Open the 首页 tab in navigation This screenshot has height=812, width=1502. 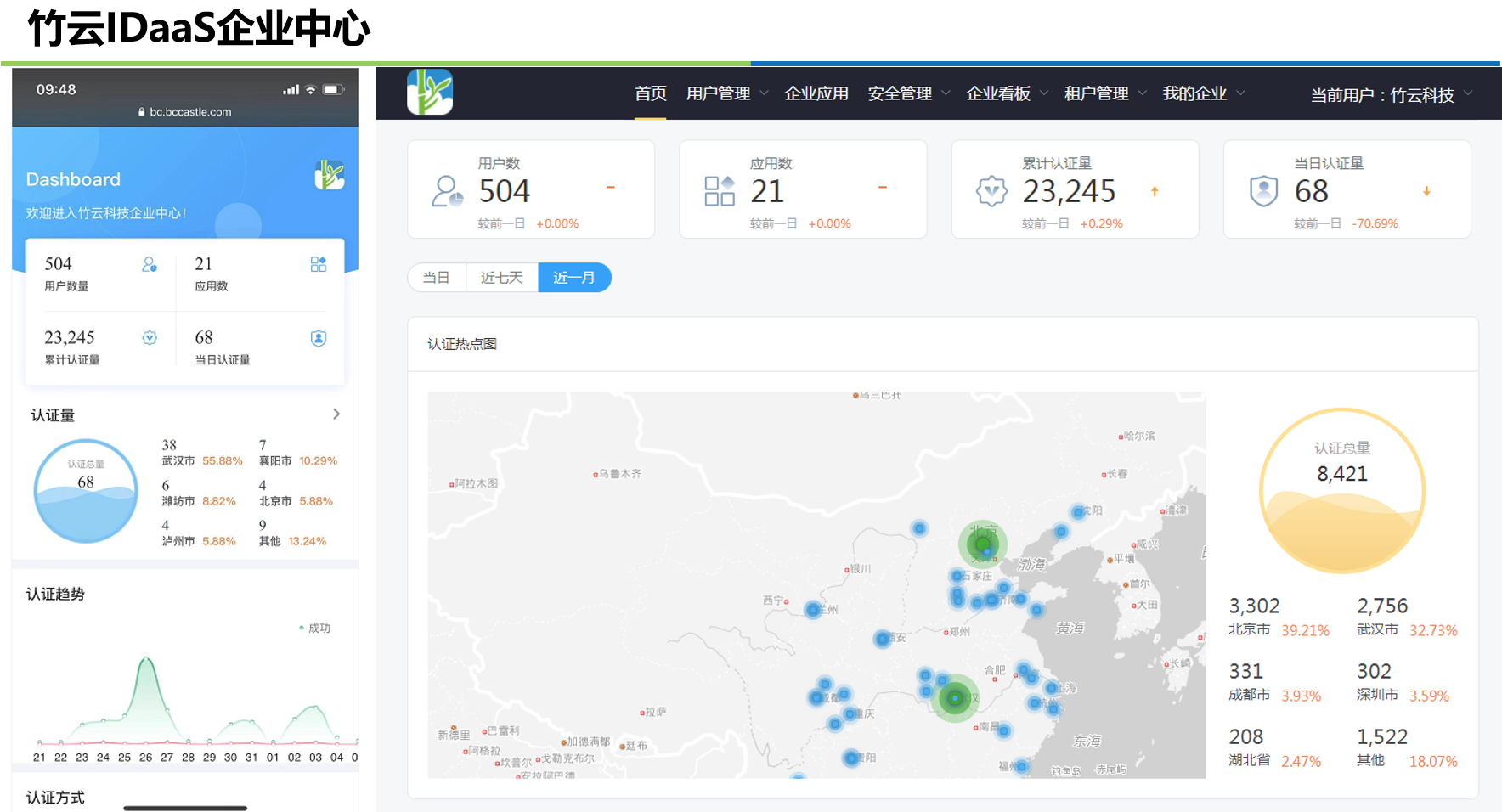tap(651, 93)
